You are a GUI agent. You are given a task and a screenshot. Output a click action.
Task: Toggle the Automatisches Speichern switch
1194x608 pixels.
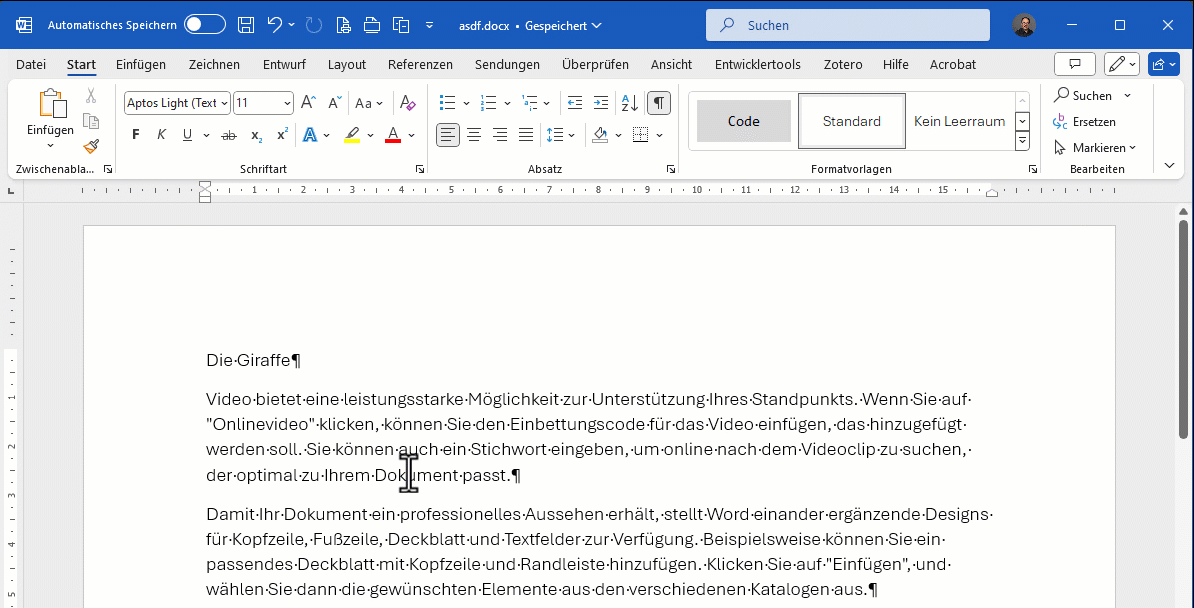pyautogui.click(x=205, y=25)
